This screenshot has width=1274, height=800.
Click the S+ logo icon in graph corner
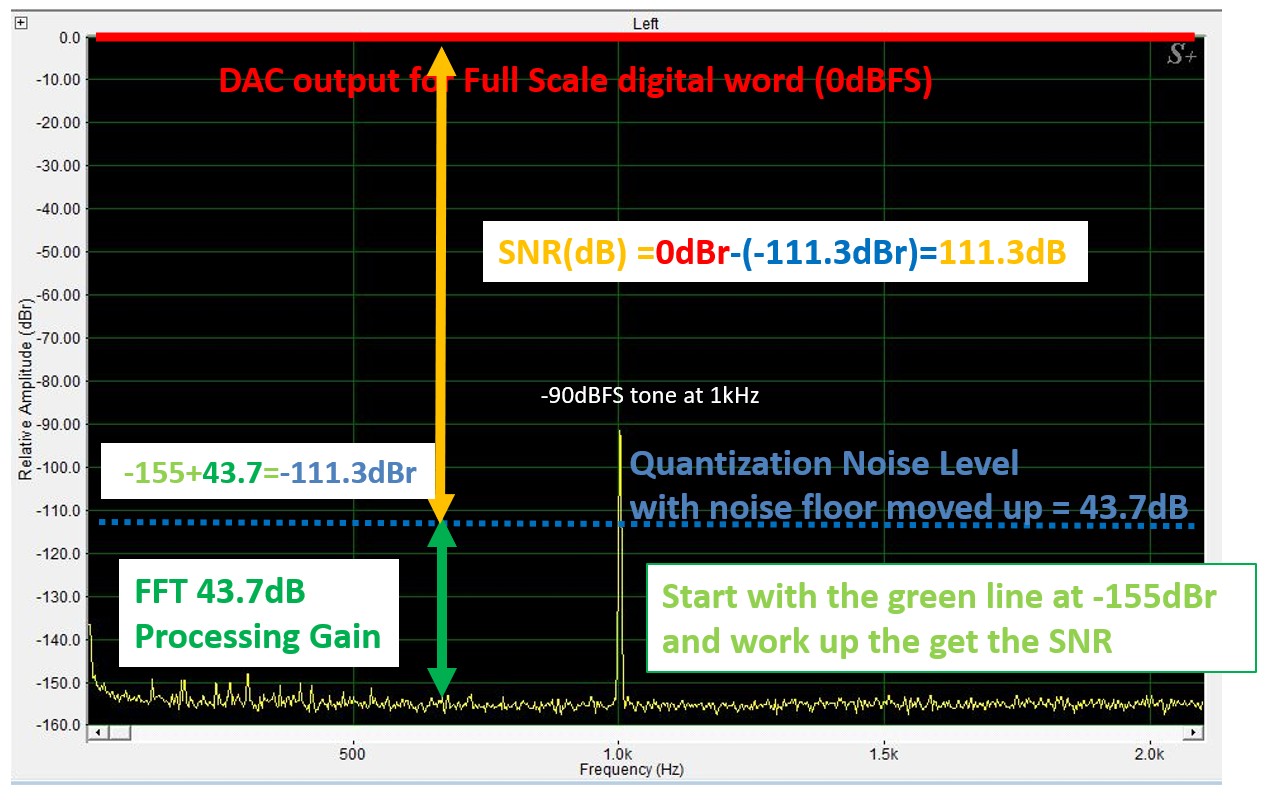click(1181, 56)
